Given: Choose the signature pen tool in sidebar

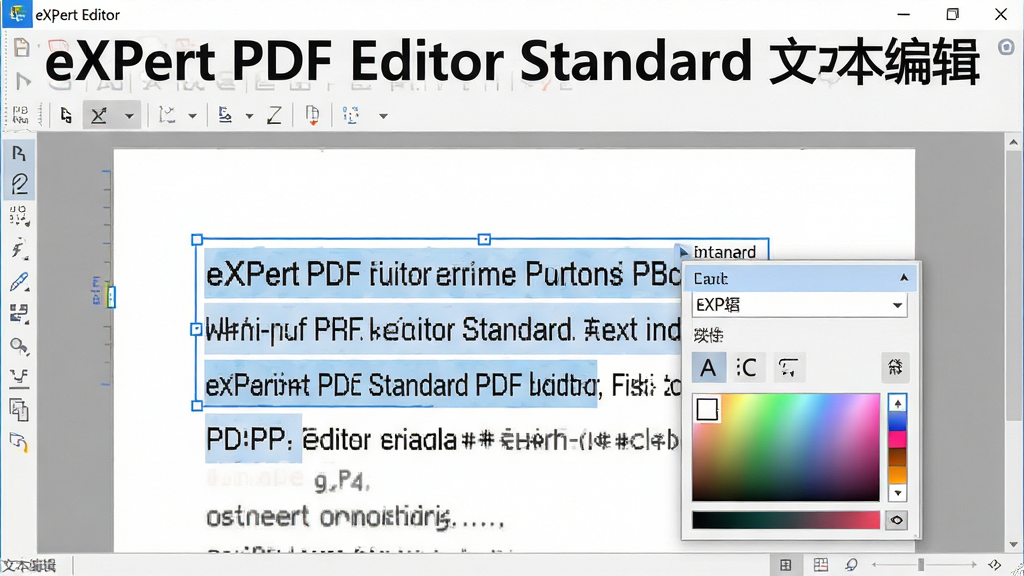Looking at the screenshot, I should point(20,184).
